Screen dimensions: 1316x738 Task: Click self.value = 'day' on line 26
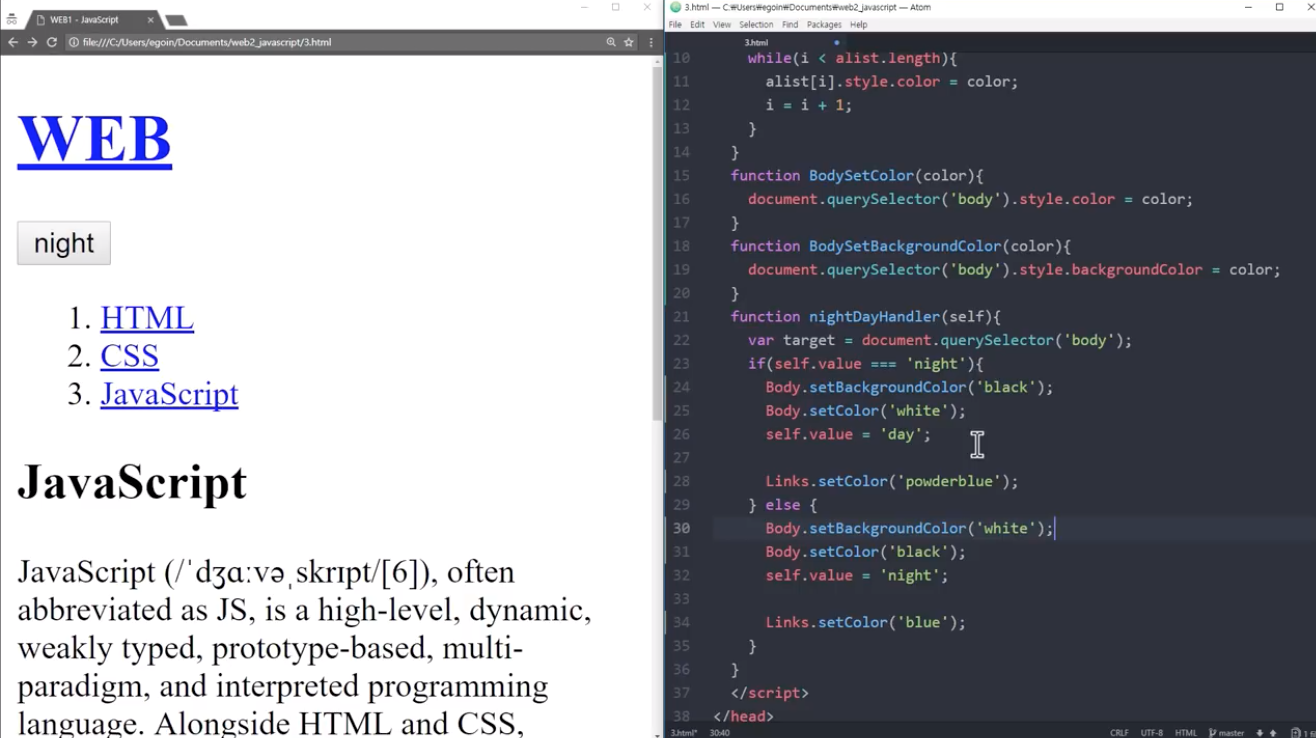[x=848, y=434]
